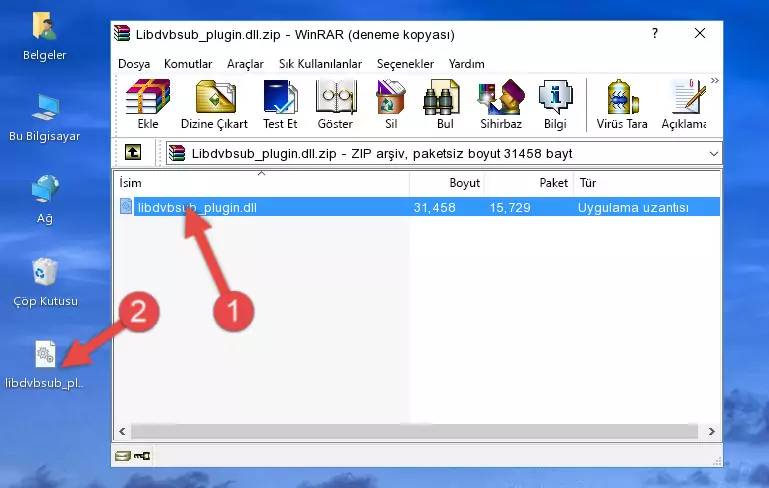Open the Komutlar menu
769x488 pixels.
point(188,64)
